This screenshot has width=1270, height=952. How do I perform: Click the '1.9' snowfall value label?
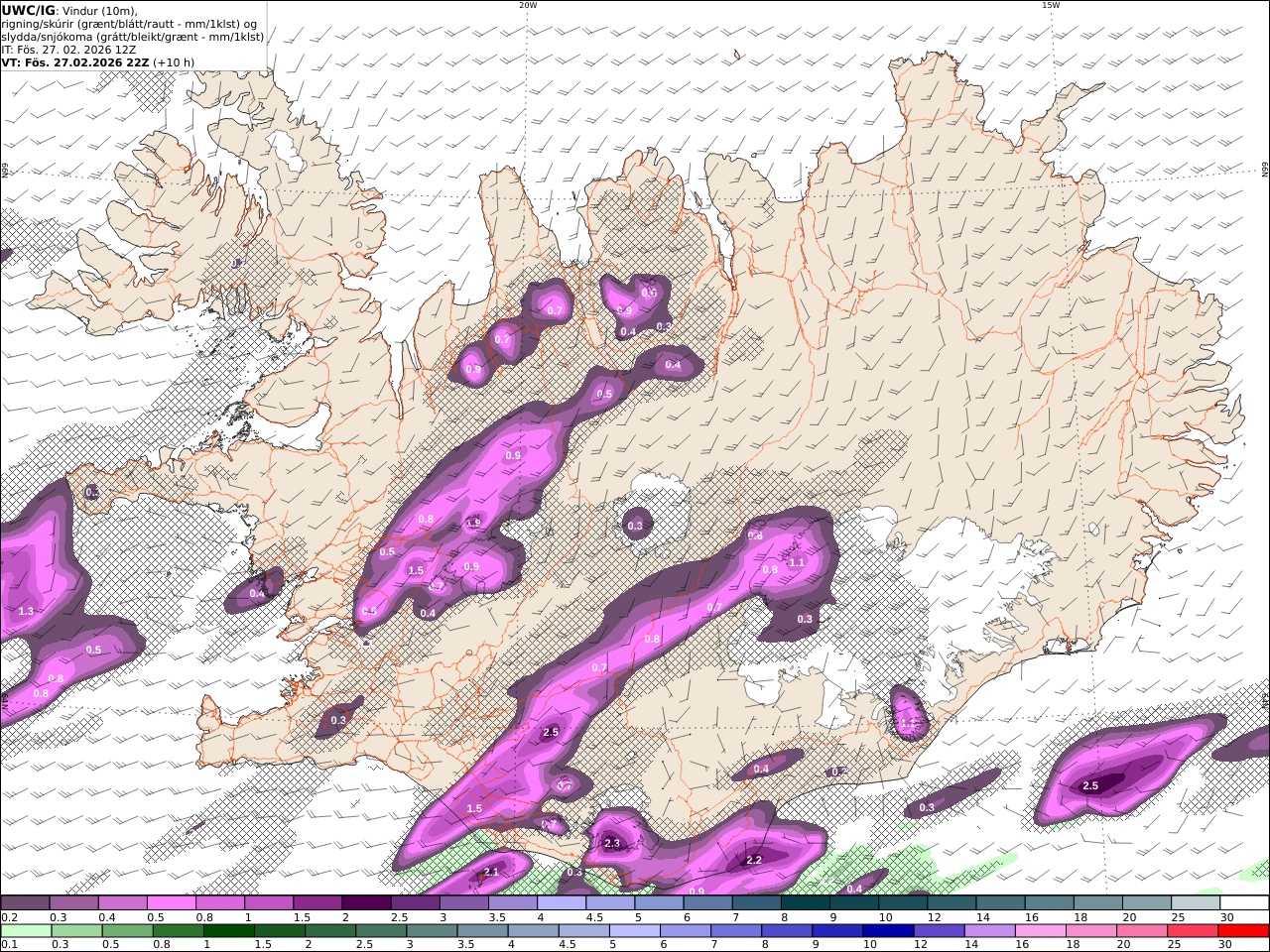tap(473, 523)
